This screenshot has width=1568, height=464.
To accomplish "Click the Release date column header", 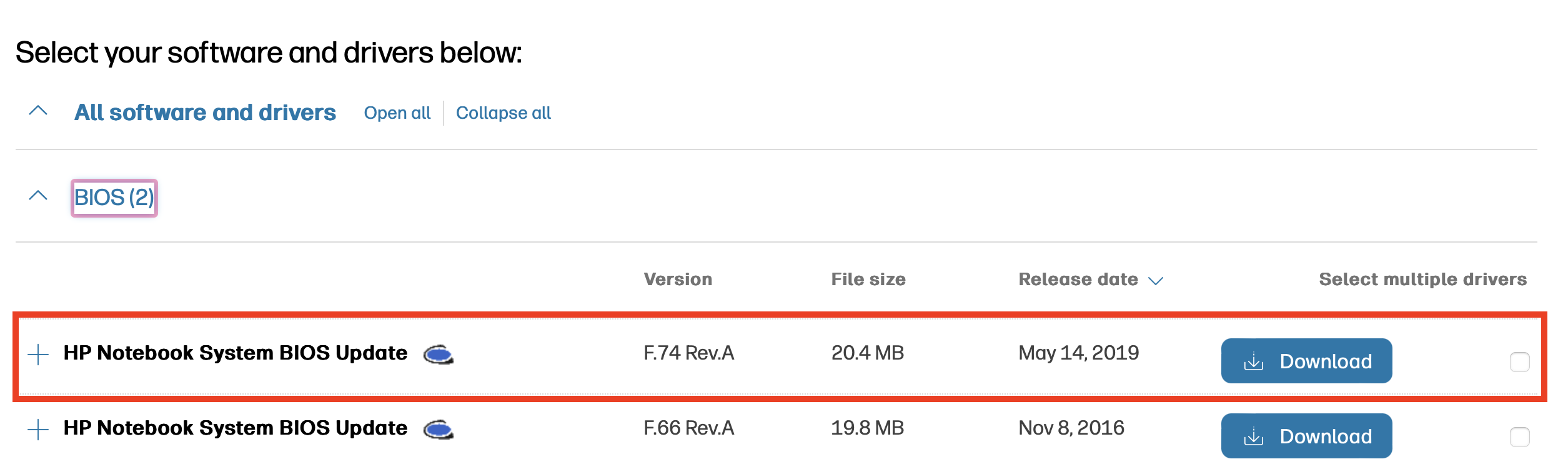I will 1078,280.
